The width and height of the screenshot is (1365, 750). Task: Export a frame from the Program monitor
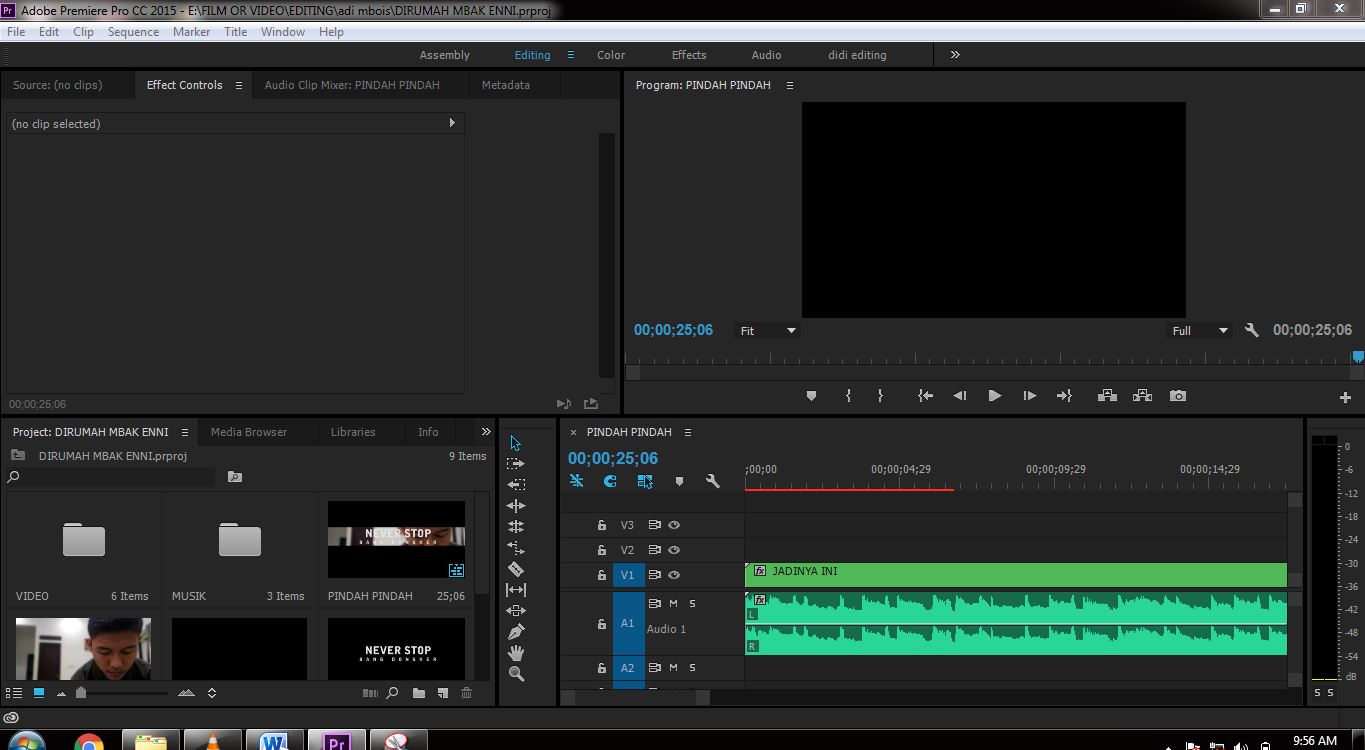[x=1177, y=395]
